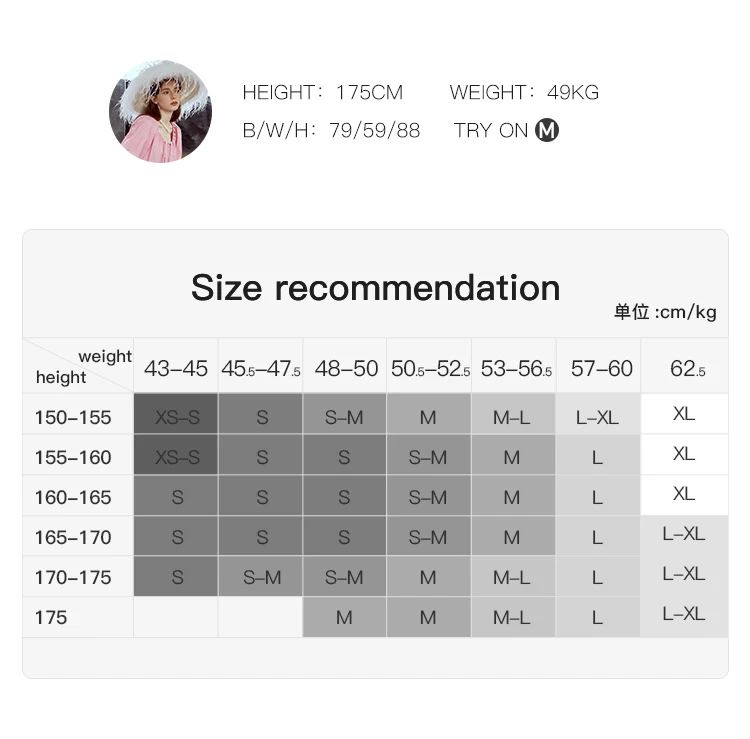Click the M–L cell in the 170–175 row
Screen dimensions: 750x739
(513, 577)
